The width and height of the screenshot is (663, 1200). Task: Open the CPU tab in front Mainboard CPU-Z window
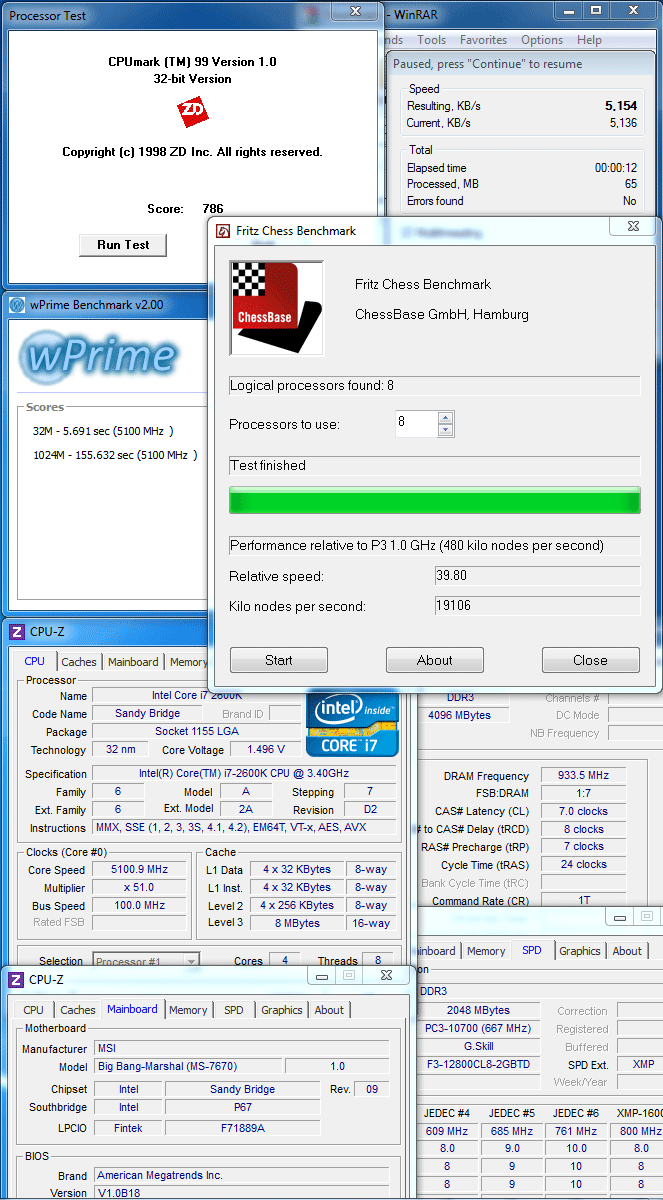pos(33,1010)
